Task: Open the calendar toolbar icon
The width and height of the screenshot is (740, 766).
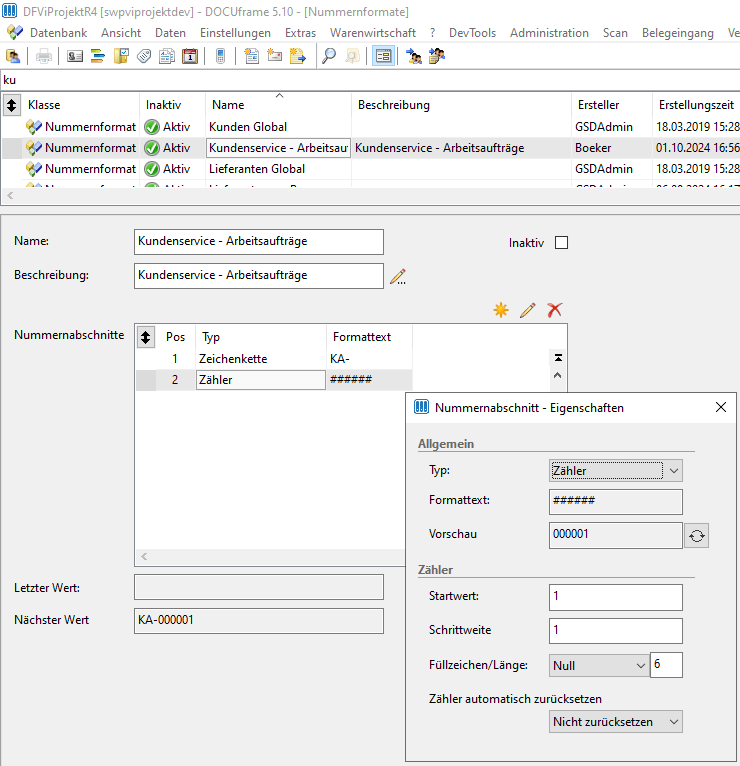Action: [190, 57]
